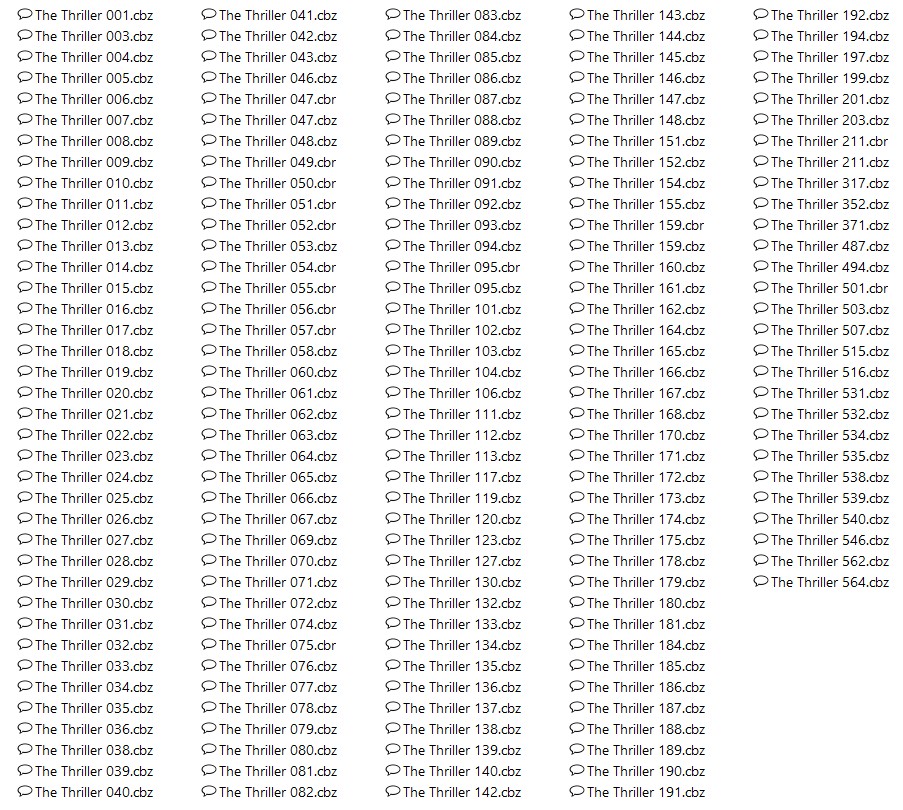Select the speech-bubble icon of The Thriller 047.cbr
The width and height of the screenshot is (903, 810).
click(x=209, y=98)
